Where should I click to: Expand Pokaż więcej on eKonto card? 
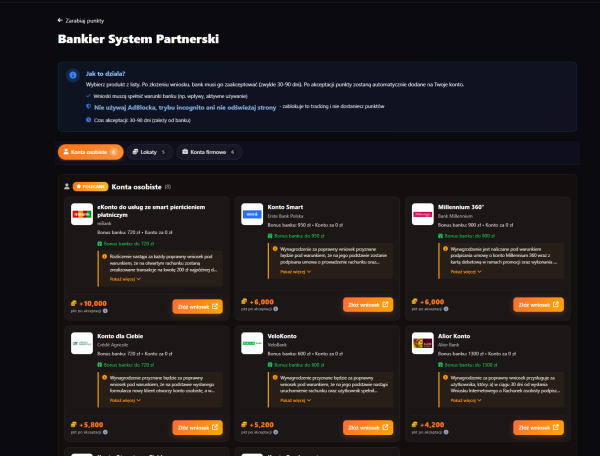coord(125,279)
